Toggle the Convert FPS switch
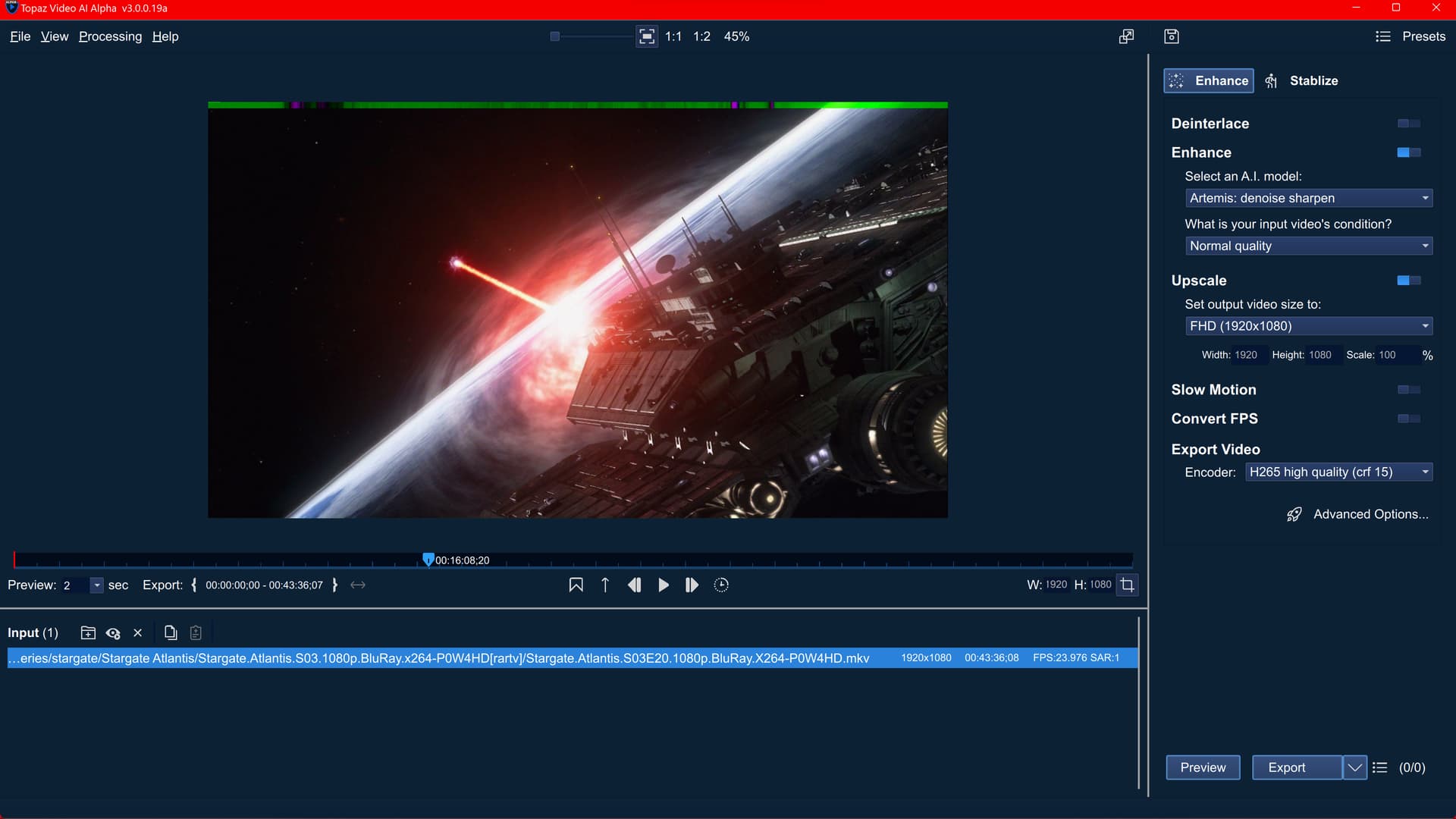Image resolution: width=1456 pixels, height=819 pixels. click(1408, 419)
